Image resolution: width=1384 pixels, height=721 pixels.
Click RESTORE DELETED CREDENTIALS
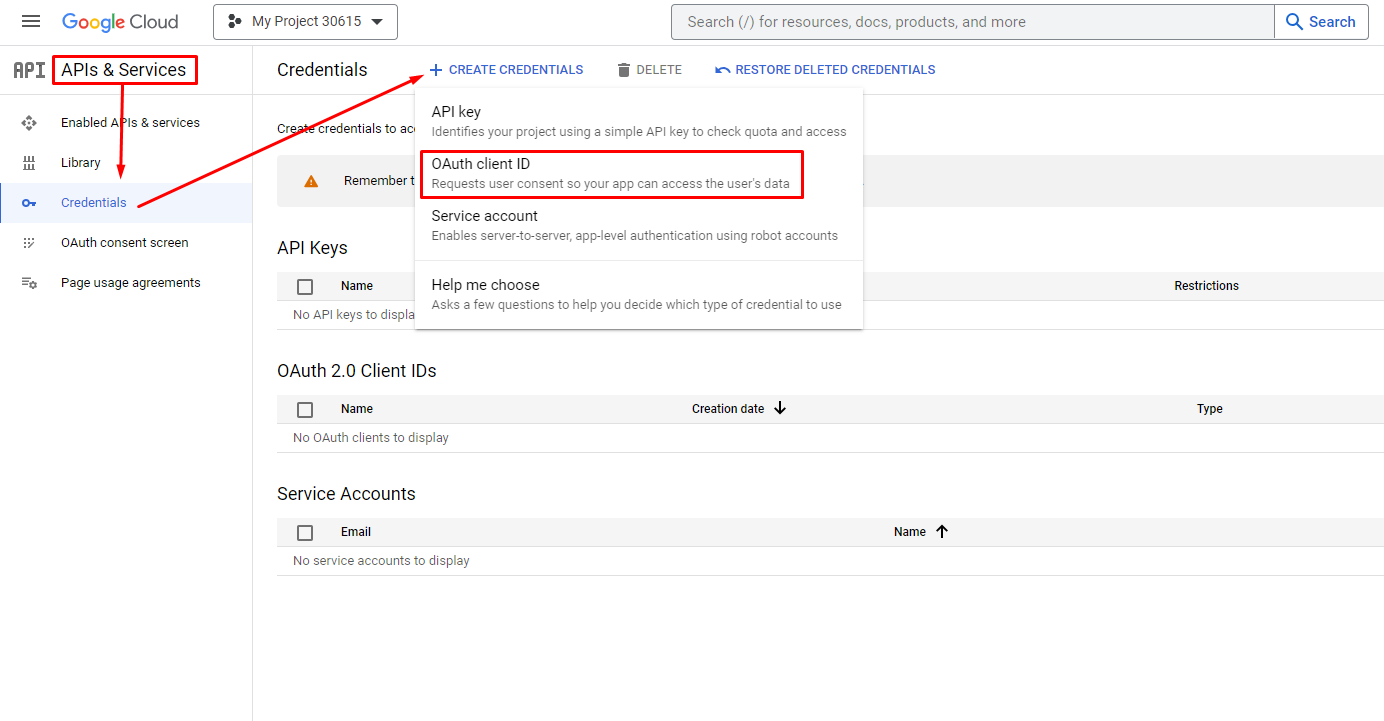(x=835, y=70)
